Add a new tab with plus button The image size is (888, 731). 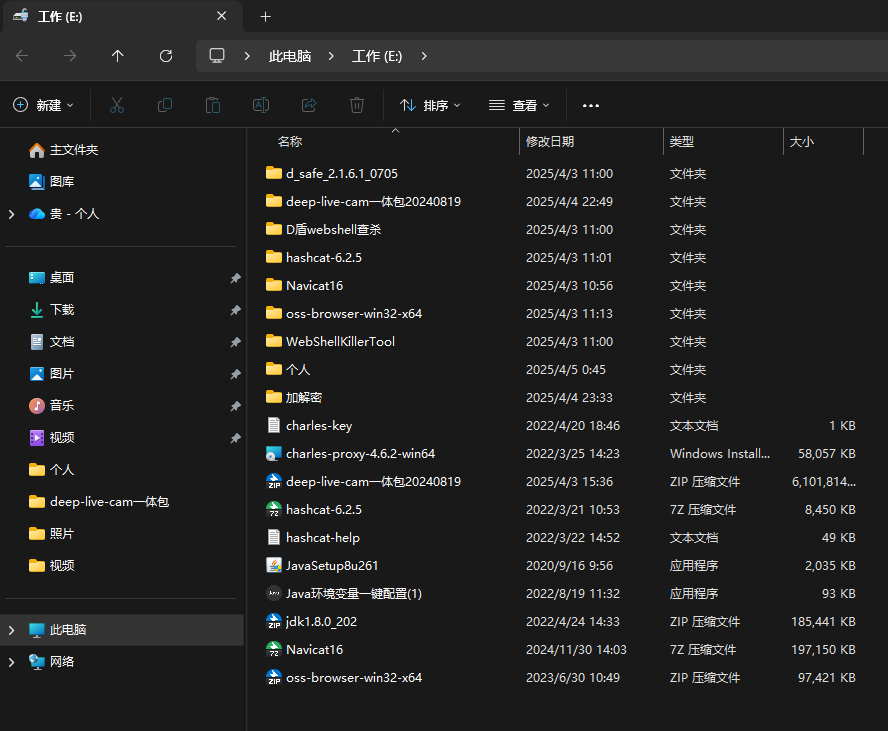pos(265,17)
